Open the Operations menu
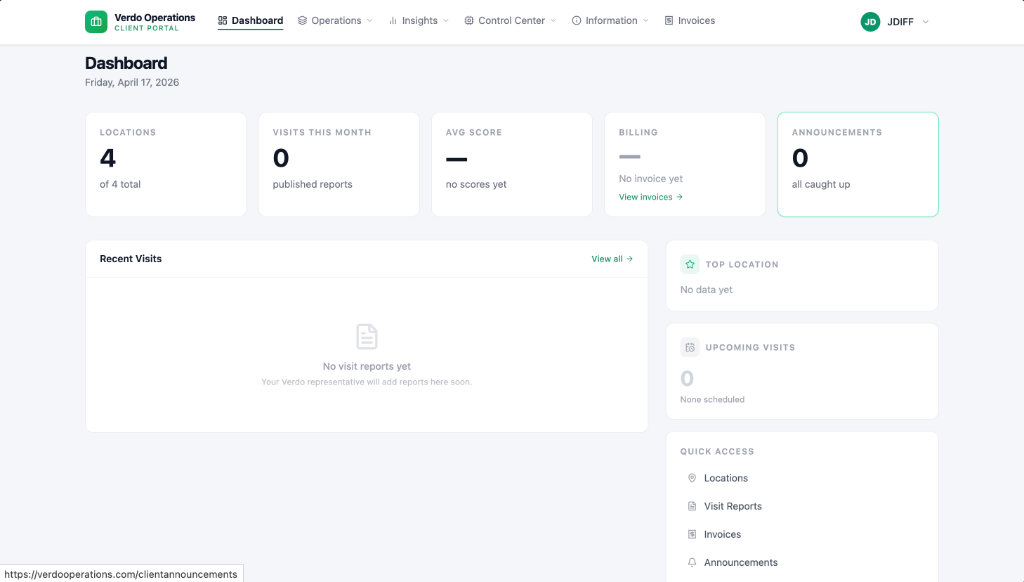Screen dimensions: 1024x582 coord(336,21)
